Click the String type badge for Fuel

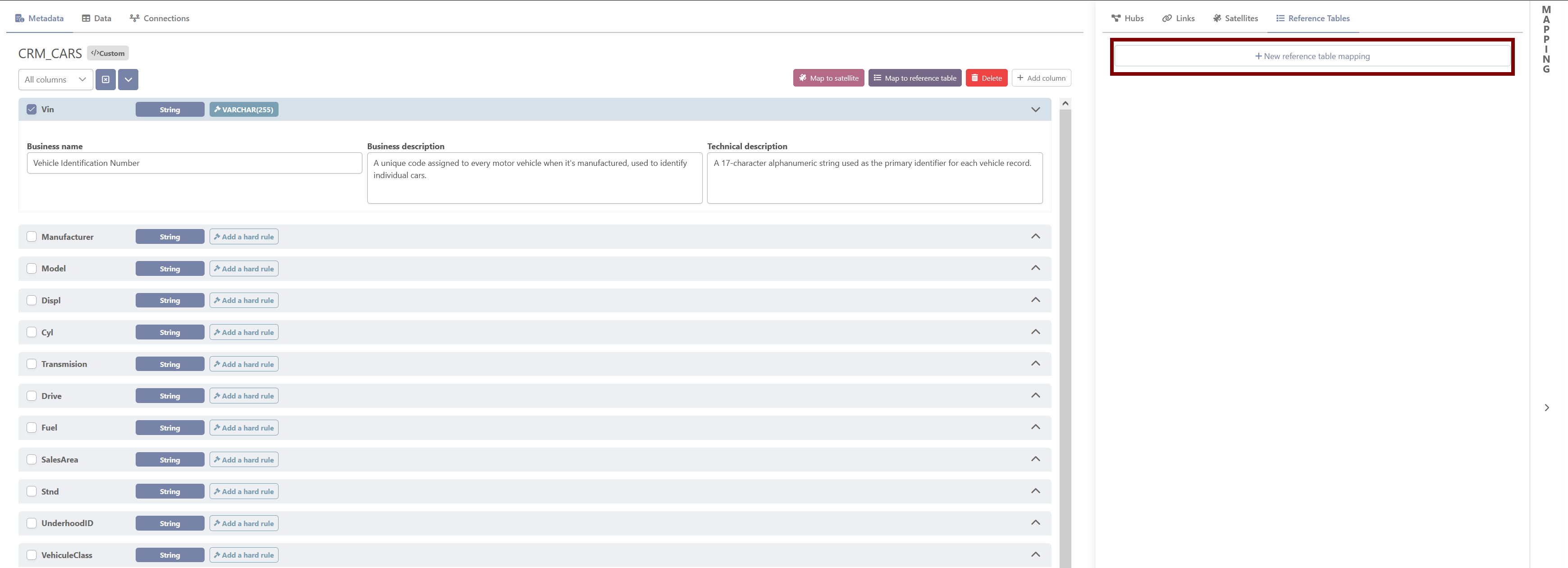click(170, 428)
